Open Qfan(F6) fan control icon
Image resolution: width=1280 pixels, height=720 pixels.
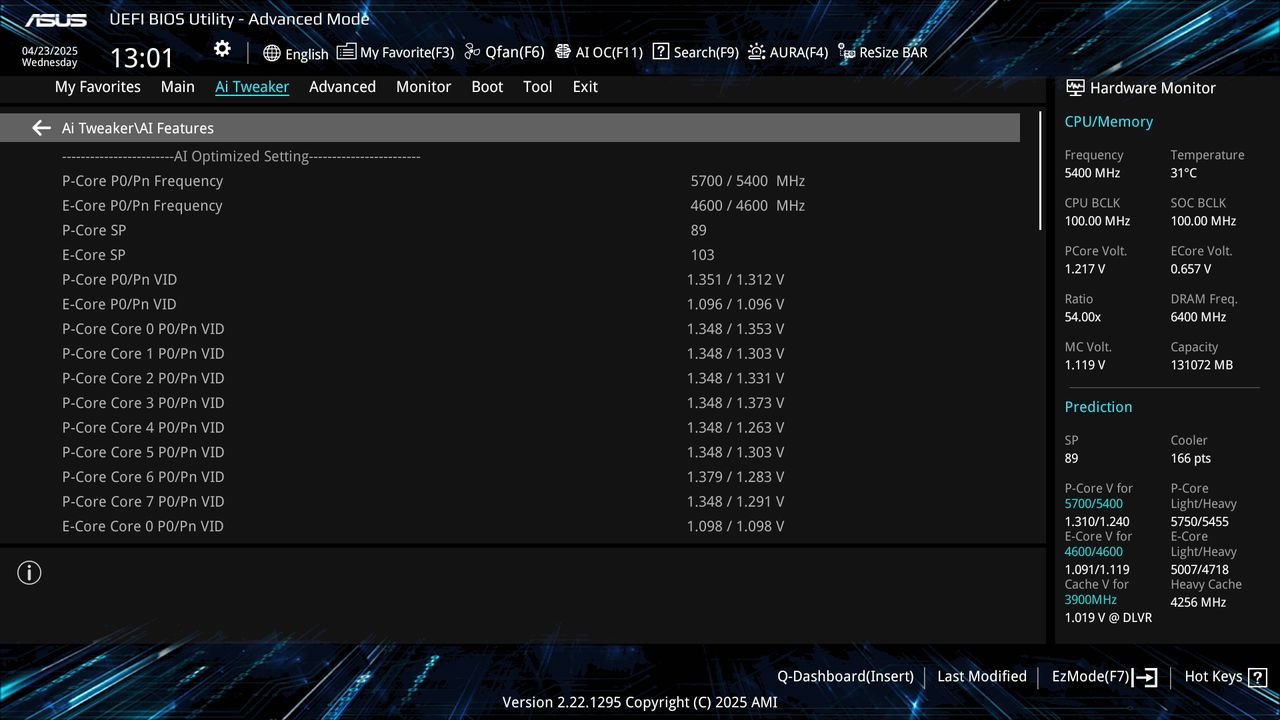pyautogui.click(x=472, y=51)
